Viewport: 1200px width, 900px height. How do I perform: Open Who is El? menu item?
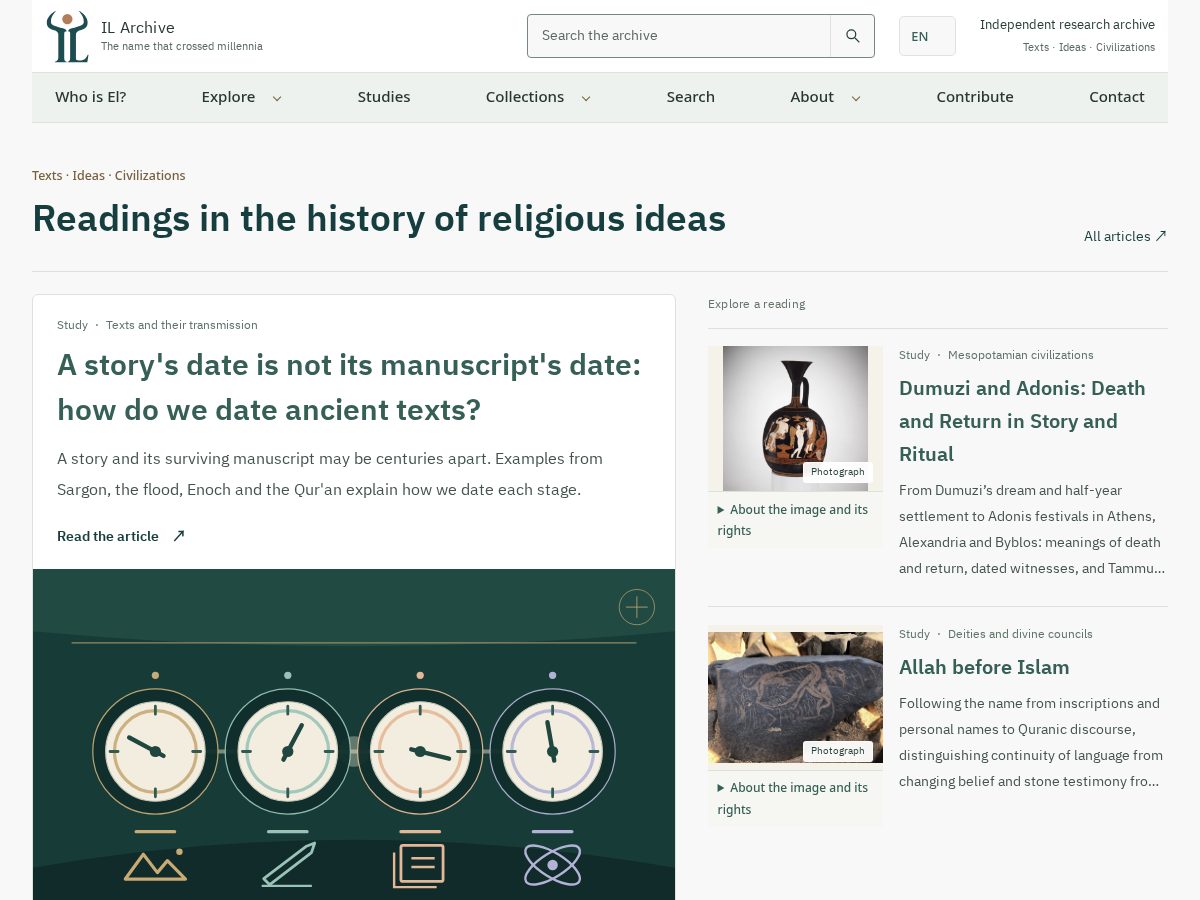point(91,97)
